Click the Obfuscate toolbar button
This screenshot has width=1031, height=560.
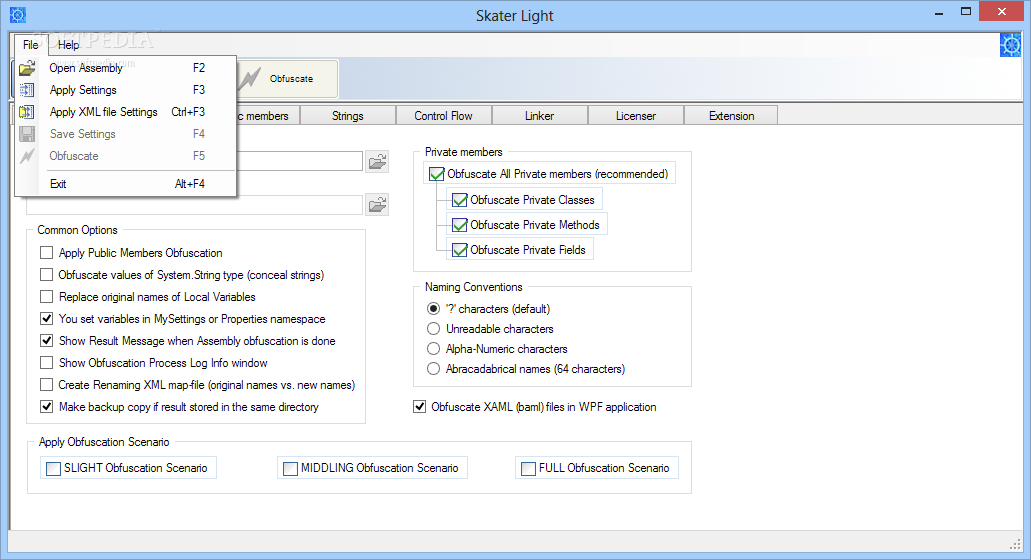287,79
